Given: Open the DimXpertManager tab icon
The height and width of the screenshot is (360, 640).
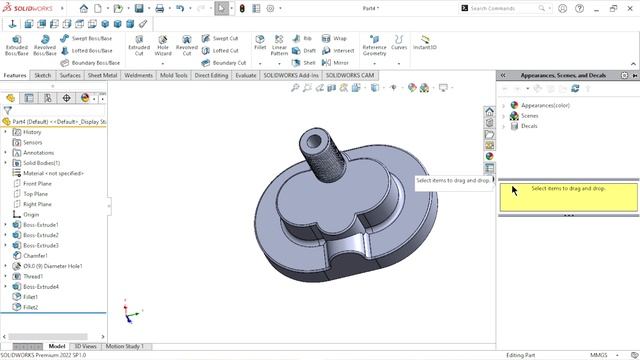Looking at the screenshot, I should (67, 98).
